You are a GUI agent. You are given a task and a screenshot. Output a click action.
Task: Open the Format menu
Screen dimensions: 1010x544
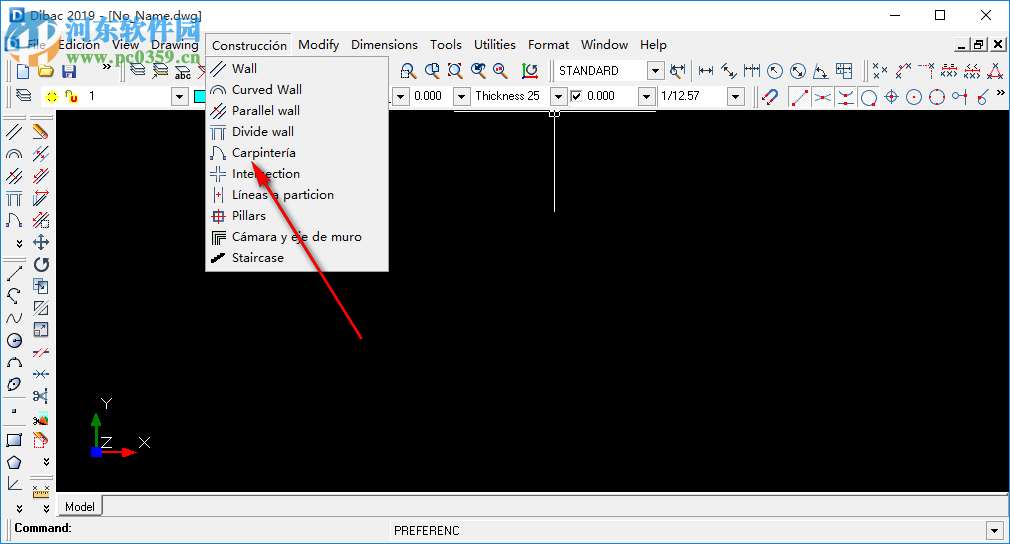click(x=548, y=44)
